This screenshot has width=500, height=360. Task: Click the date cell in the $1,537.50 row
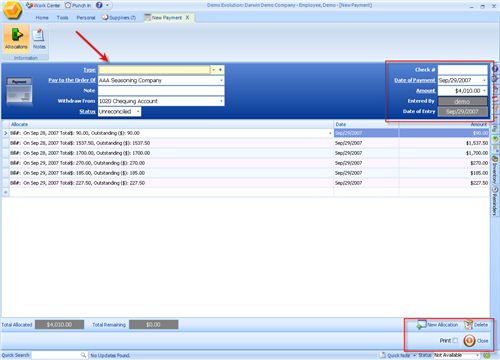point(366,143)
